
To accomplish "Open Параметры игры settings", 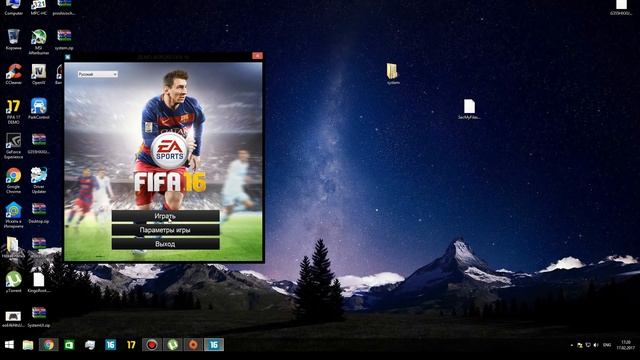I will click(x=165, y=230).
